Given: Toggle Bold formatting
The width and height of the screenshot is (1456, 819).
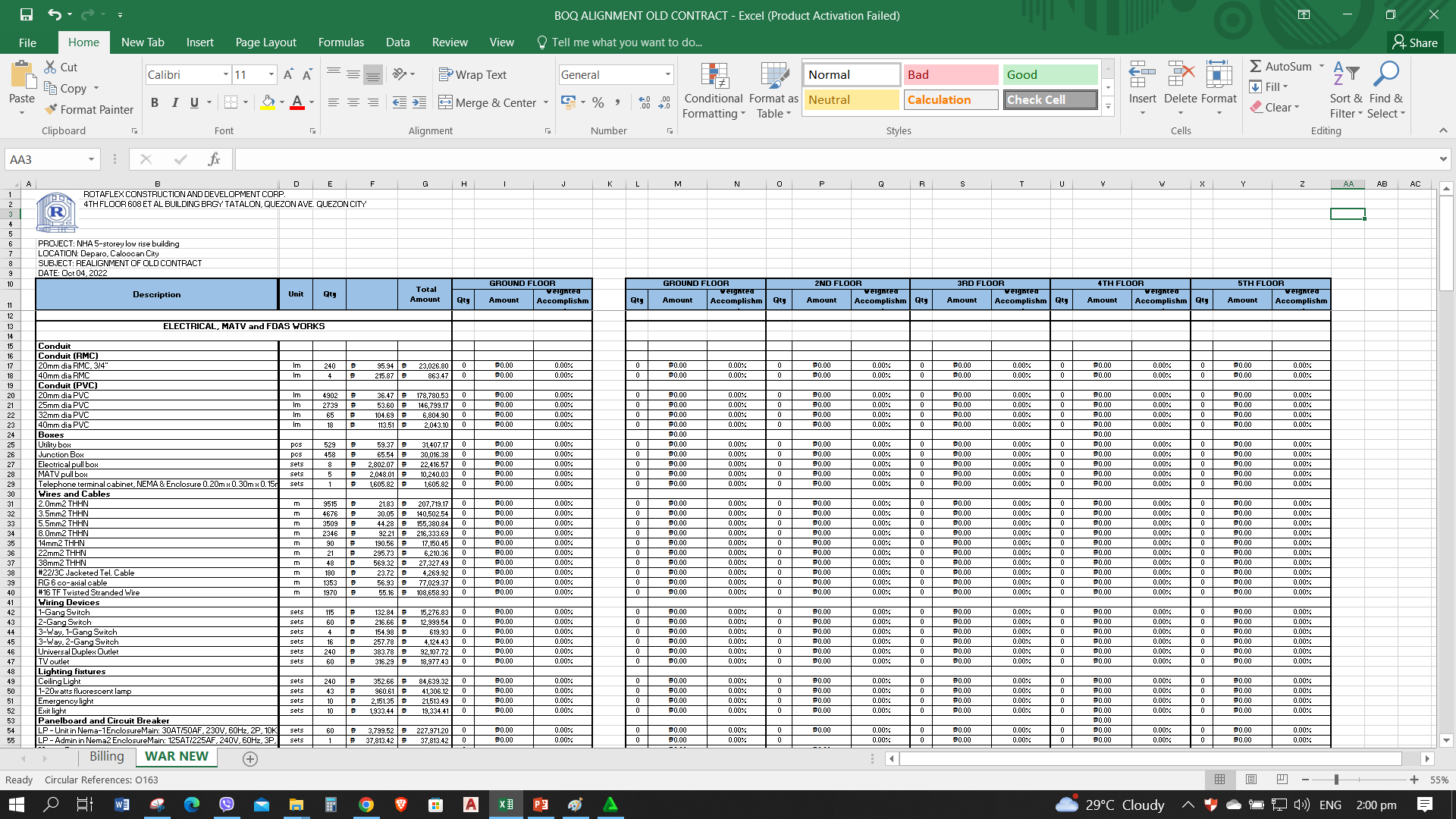Looking at the screenshot, I should (155, 102).
